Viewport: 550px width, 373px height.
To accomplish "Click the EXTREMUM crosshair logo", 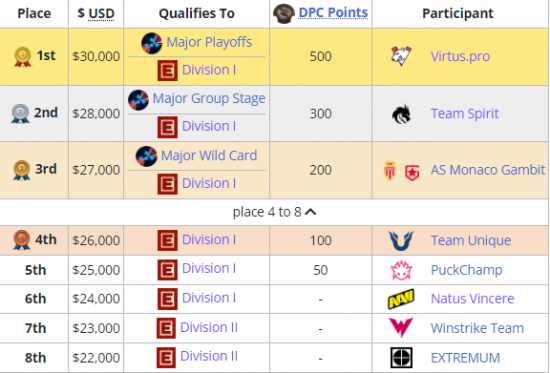I will [401, 358].
